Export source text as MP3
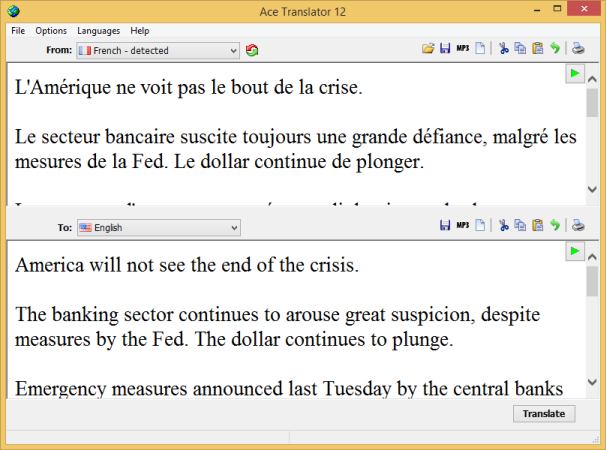 [463, 48]
